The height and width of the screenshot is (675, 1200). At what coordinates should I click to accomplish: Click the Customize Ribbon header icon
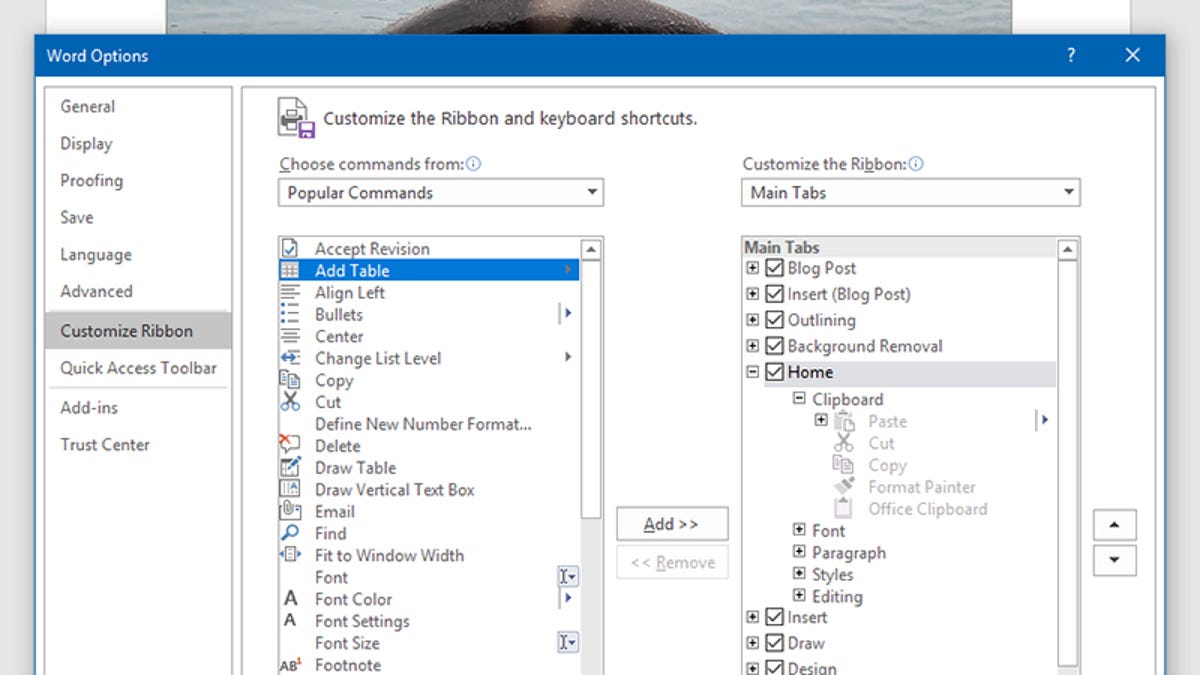pos(296,118)
